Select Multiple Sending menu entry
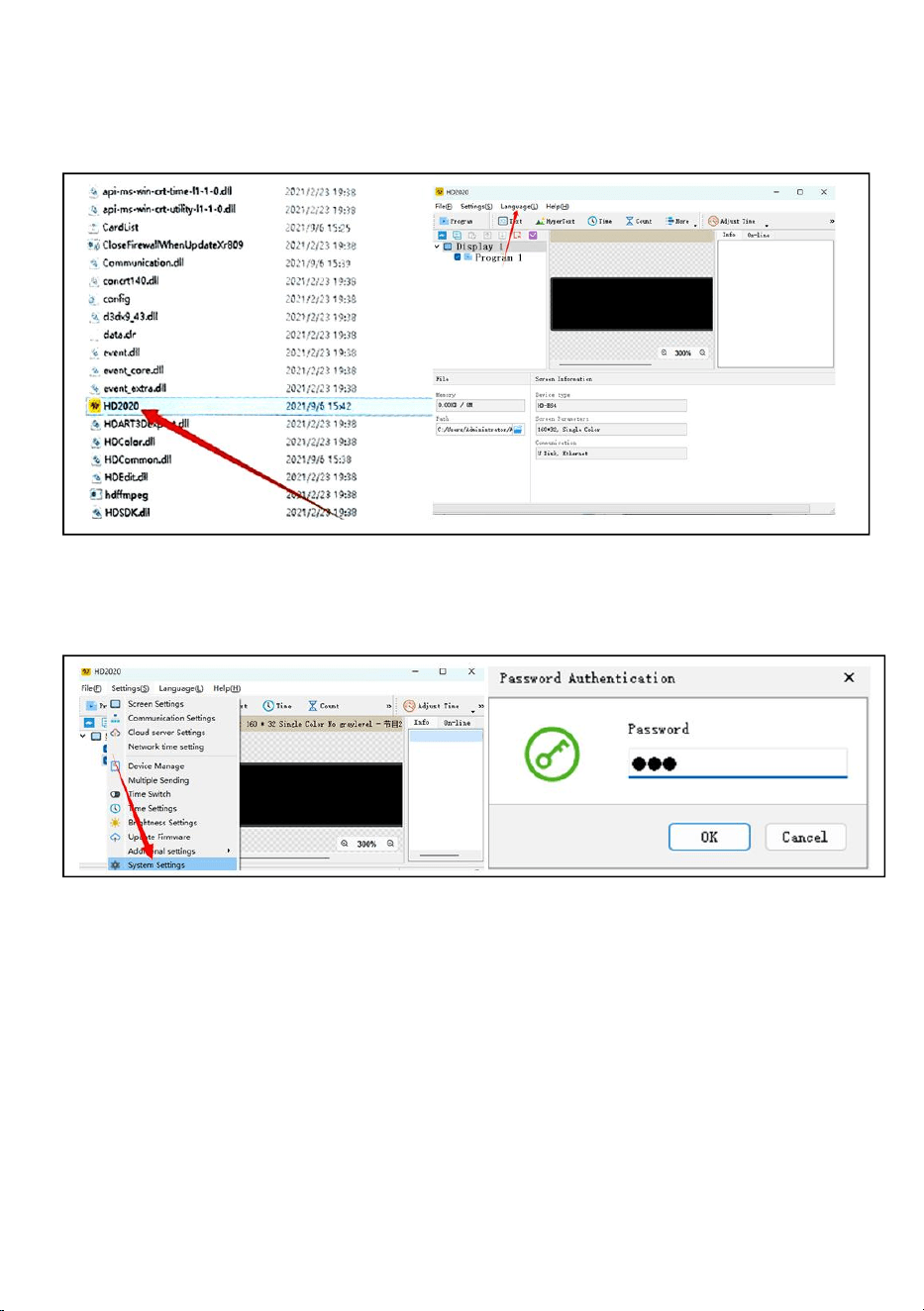Image resolution: width=924 pixels, height=1311 pixels. point(158,780)
